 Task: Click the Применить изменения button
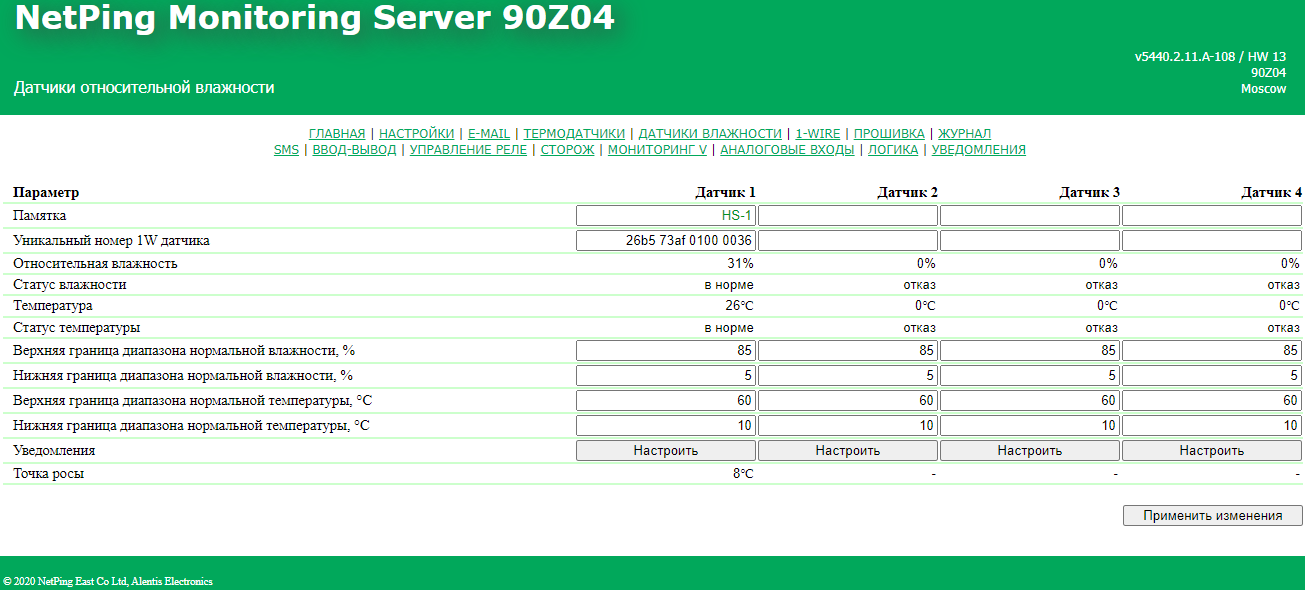pyautogui.click(x=1212, y=516)
